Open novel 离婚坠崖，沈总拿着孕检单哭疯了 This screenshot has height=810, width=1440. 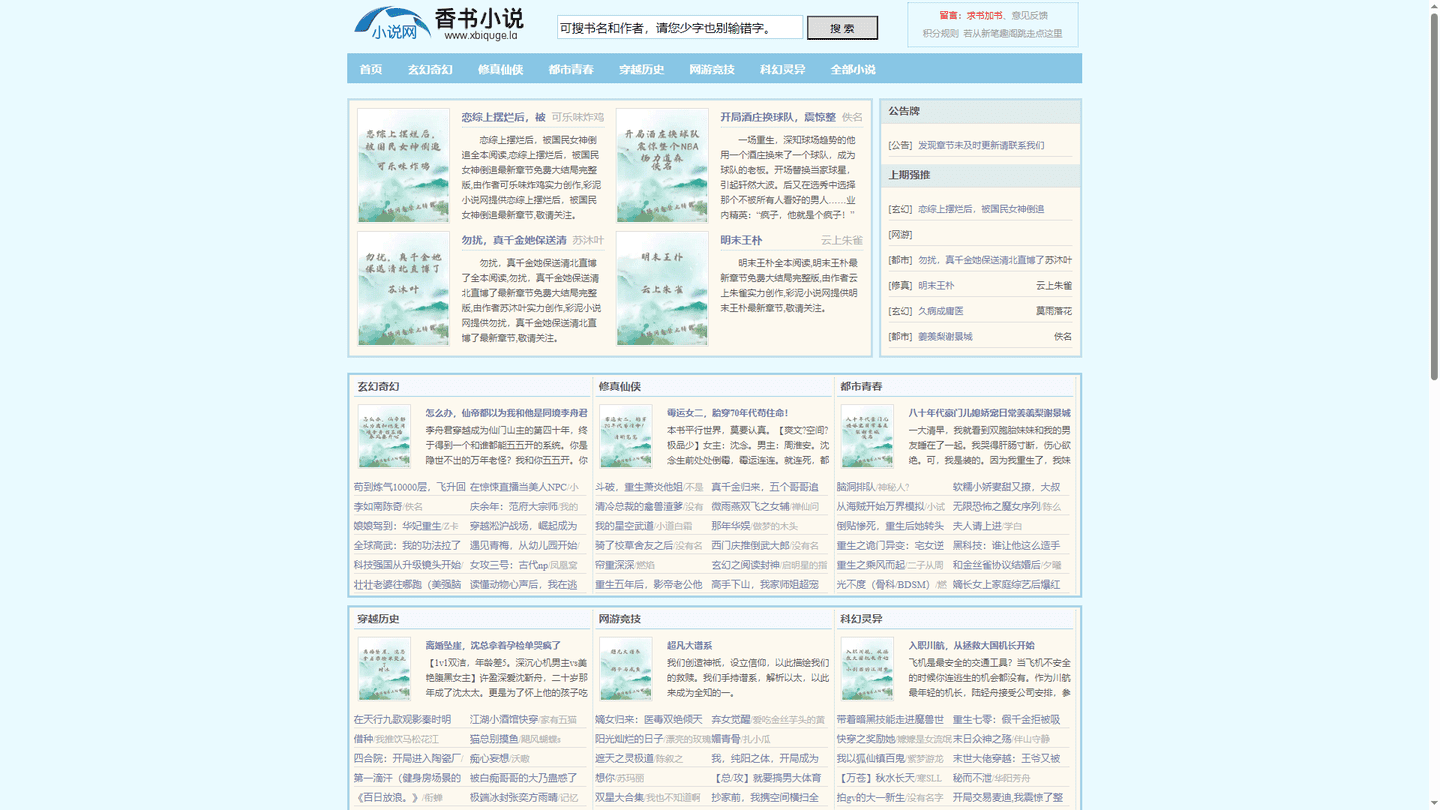click(493, 646)
